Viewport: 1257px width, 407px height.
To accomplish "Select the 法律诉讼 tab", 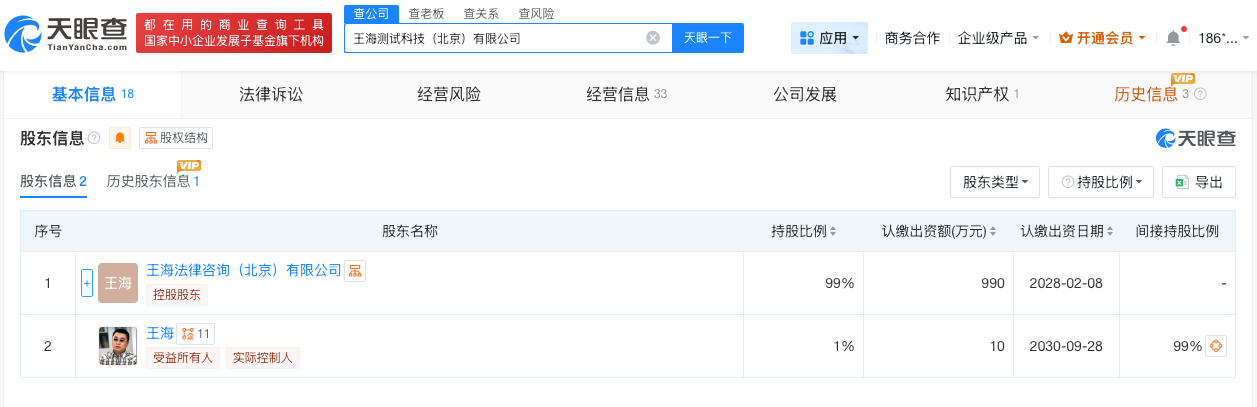I will coord(271,94).
